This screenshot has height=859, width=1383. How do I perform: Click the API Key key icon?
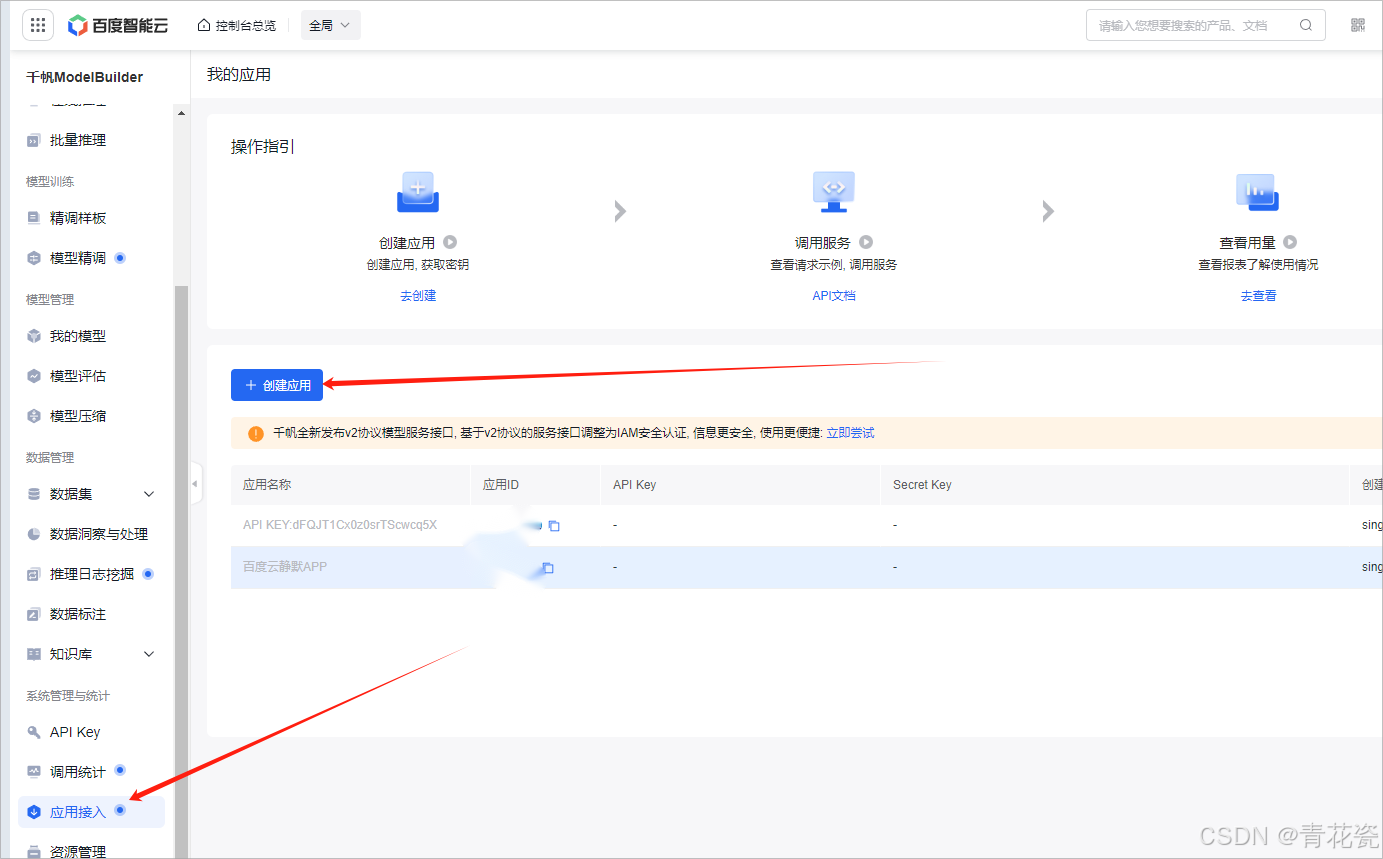[33, 732]
